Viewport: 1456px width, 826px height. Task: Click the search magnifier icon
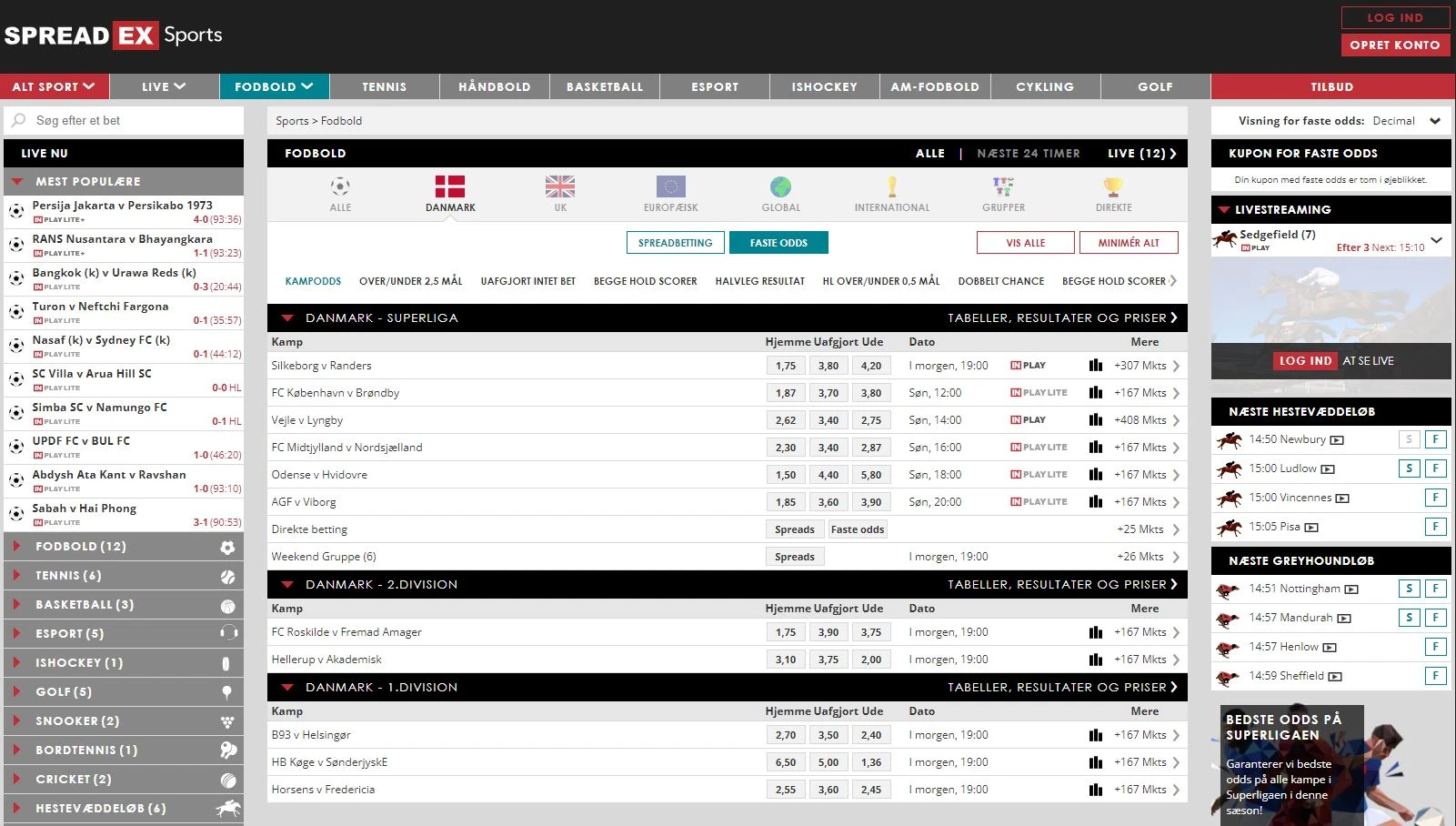pos(18,120)
